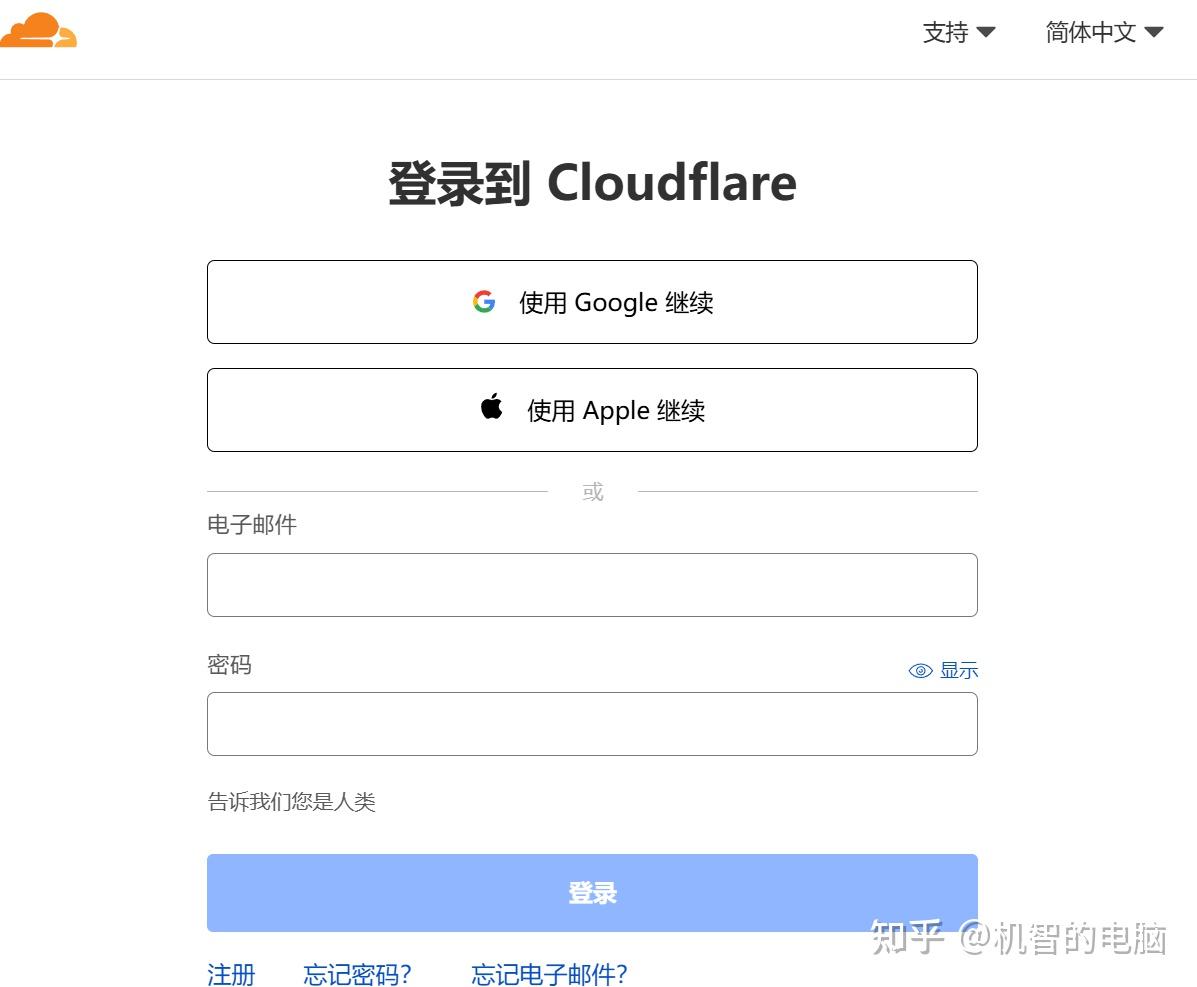Image resolution: width=1197 pixels, height=987 pixels.
Task: Click the 登录 login button
Action: point(592,892)
